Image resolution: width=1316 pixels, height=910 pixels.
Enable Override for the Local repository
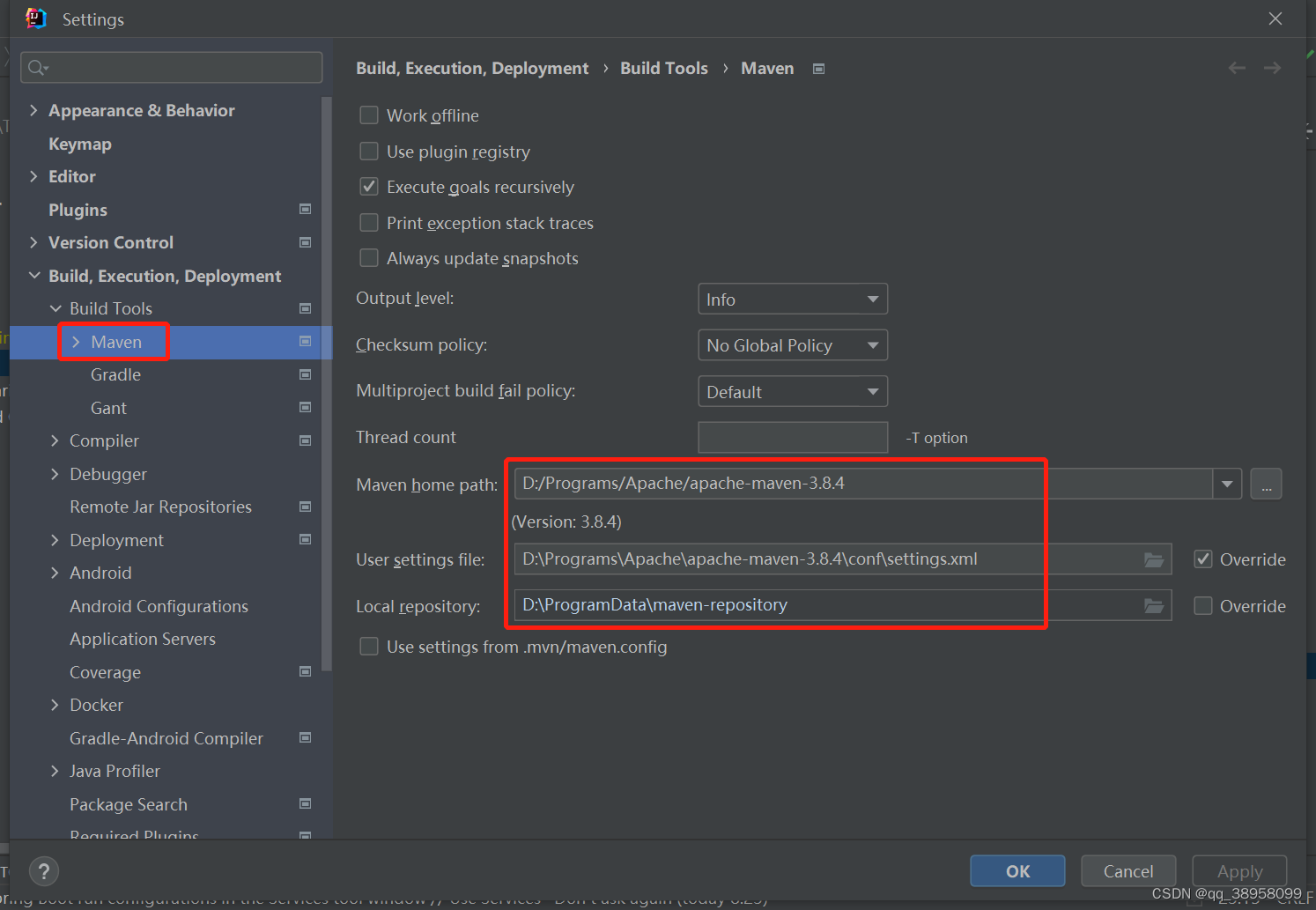(1203, 605)
